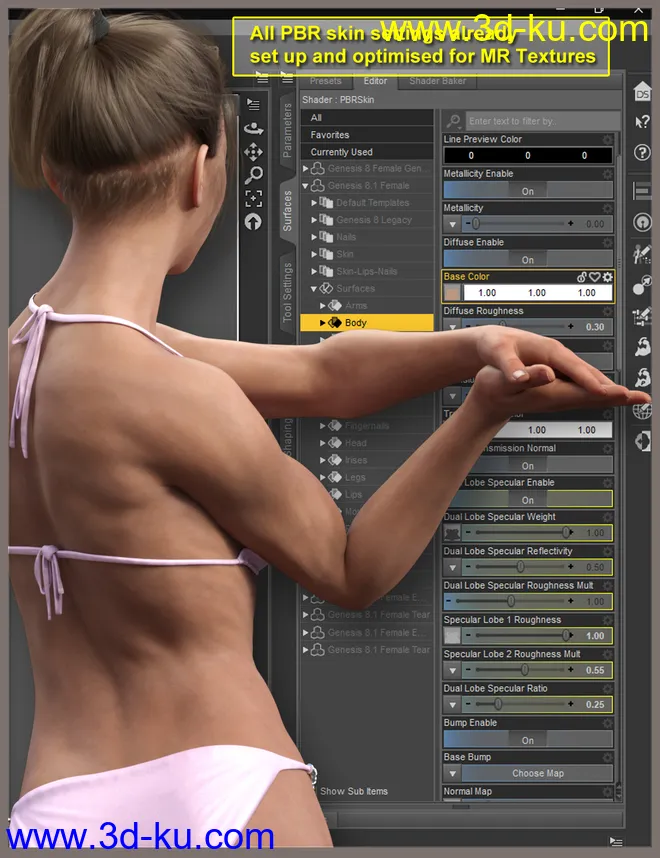Viewport: 660px width, 858px height.
Task: Select the Currently Used filter category
Action: click(x=366, y=152)
